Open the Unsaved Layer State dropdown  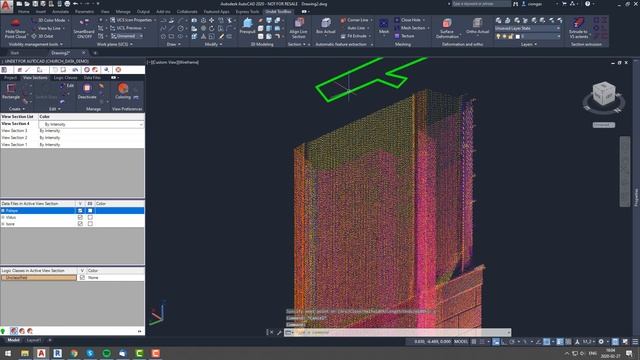pyautogui.click(x=528, y=28)
